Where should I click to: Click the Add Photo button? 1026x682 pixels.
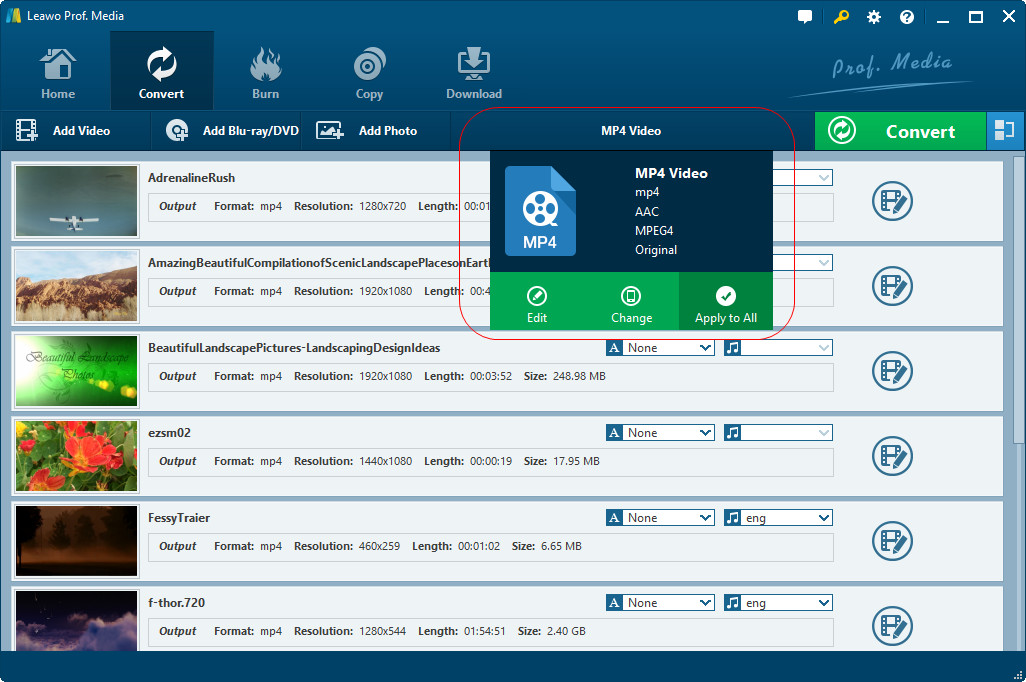click(x=367, y=131)
